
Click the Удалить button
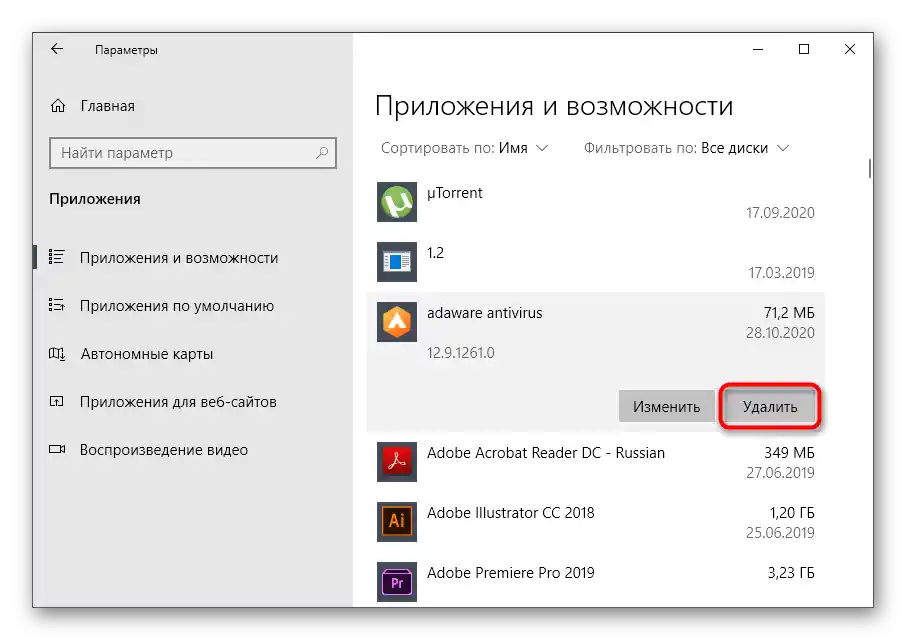[770, 406]
